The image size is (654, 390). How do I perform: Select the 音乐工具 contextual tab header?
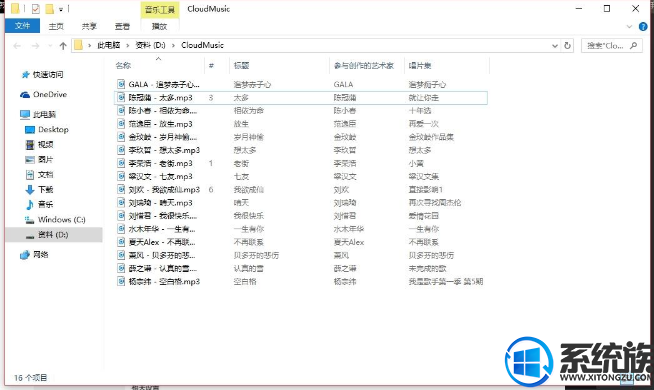160,9
